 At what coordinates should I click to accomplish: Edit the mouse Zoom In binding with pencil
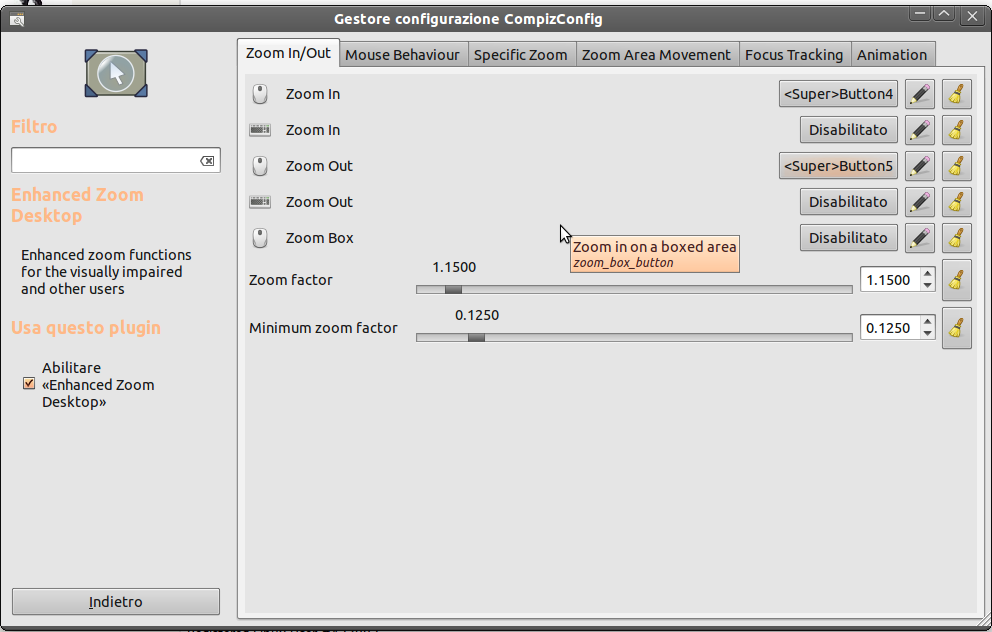(x=920, y=94)
